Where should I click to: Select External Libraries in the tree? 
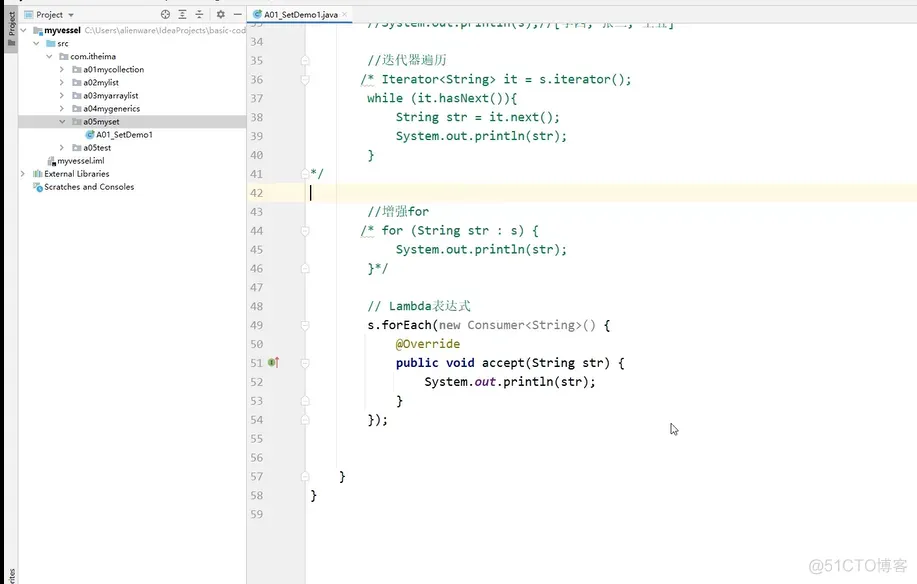tap(77, 174)
